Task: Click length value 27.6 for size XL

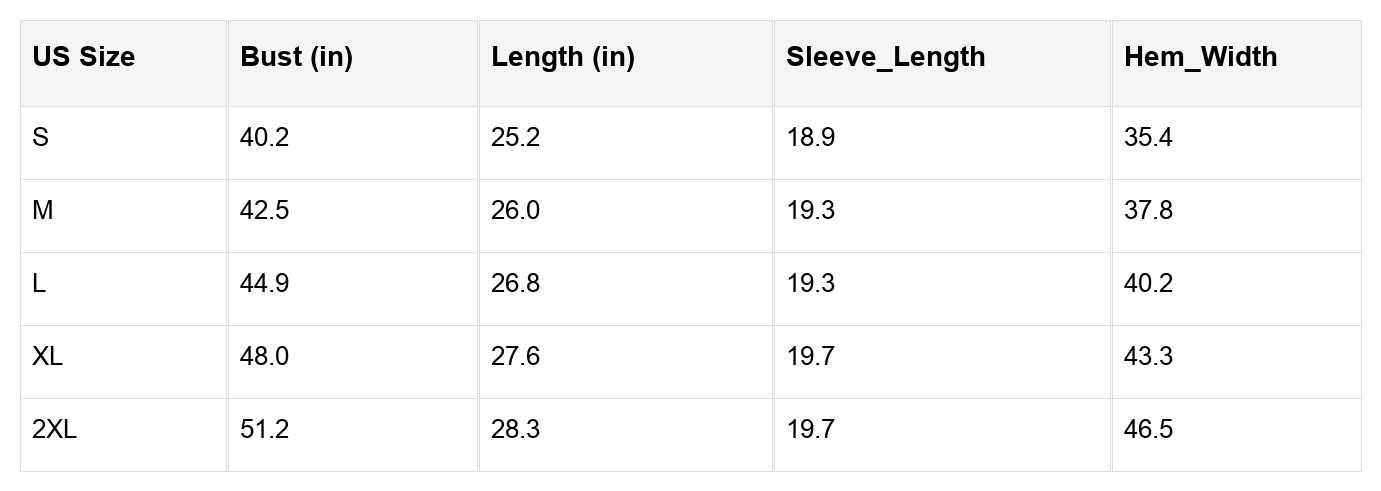Action: 515,357
